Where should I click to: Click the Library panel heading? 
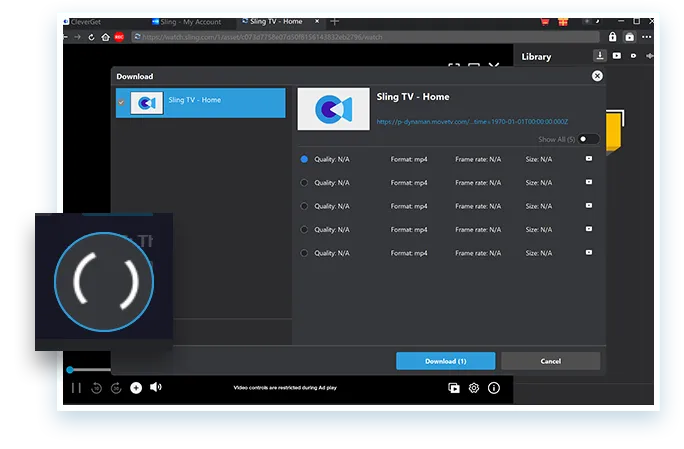coord(536,57)
